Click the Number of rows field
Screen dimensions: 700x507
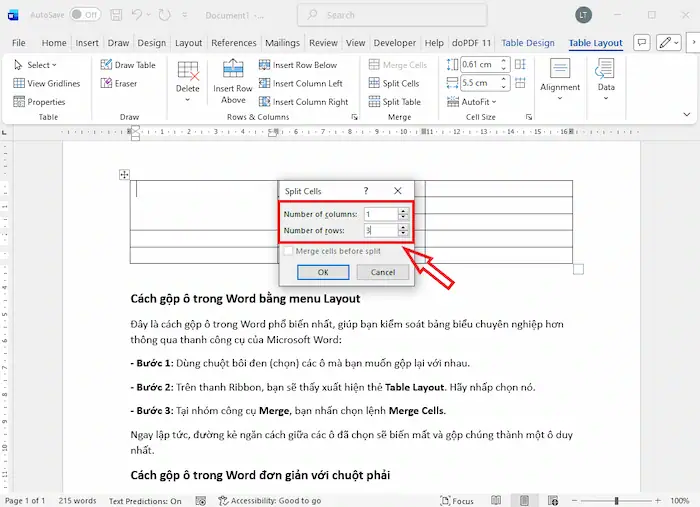coord(381,231)
